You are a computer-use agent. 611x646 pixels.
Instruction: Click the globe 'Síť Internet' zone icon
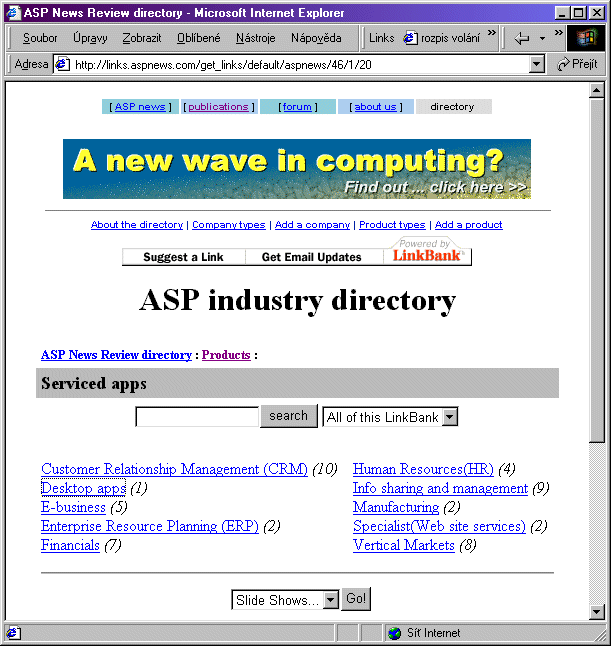pos(394,633)
